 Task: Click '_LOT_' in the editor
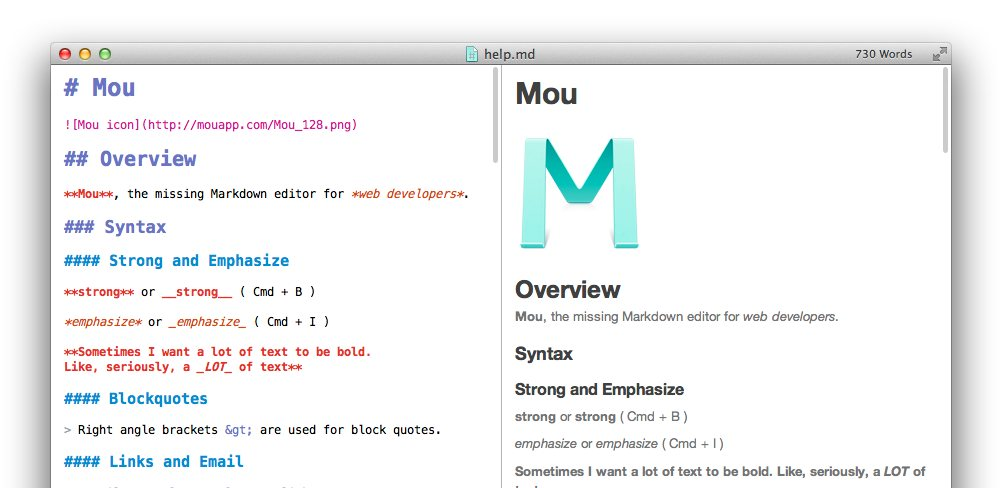coord(215,367)
